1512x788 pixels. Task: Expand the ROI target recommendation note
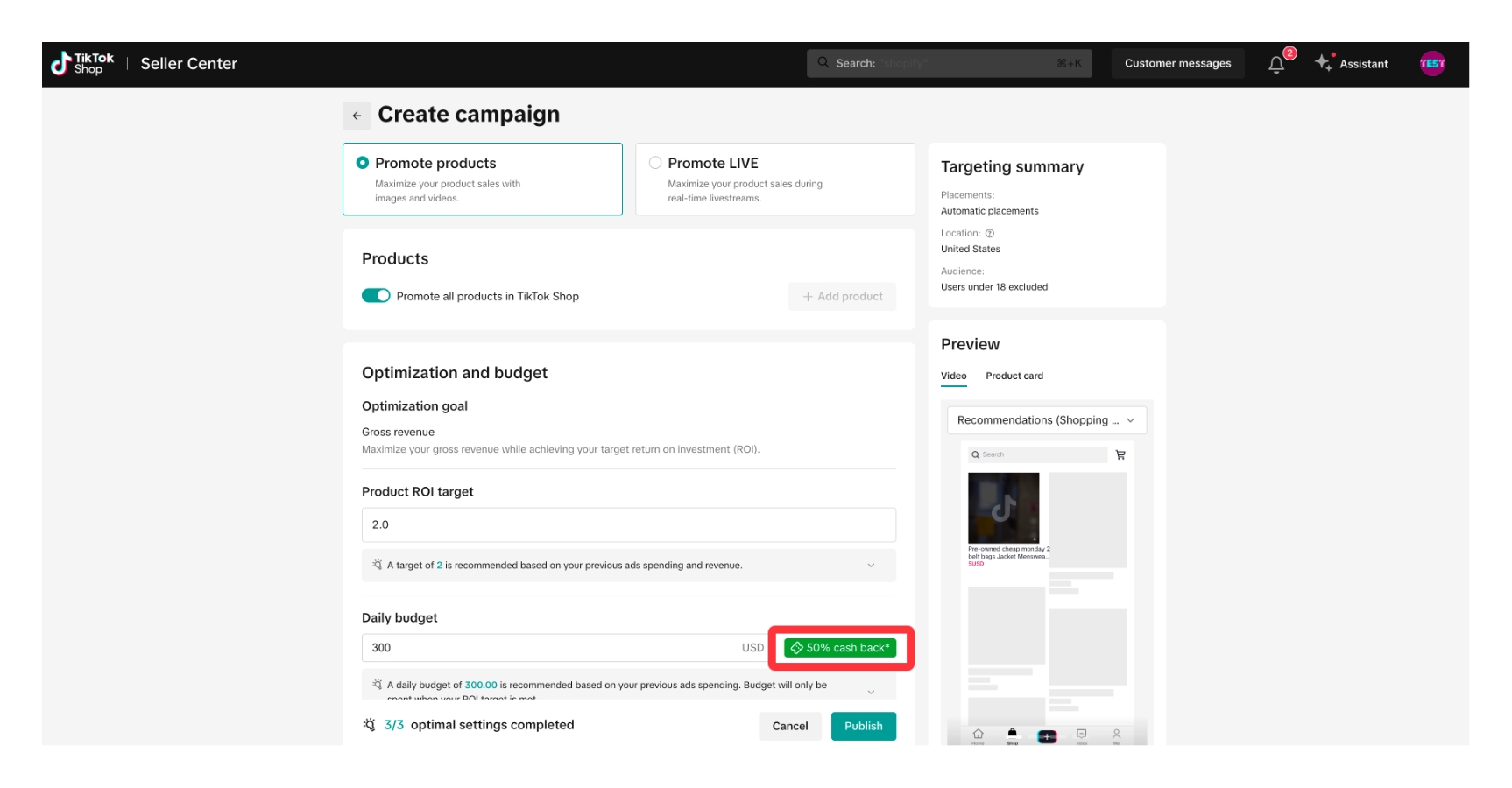(x=871, y=566)
